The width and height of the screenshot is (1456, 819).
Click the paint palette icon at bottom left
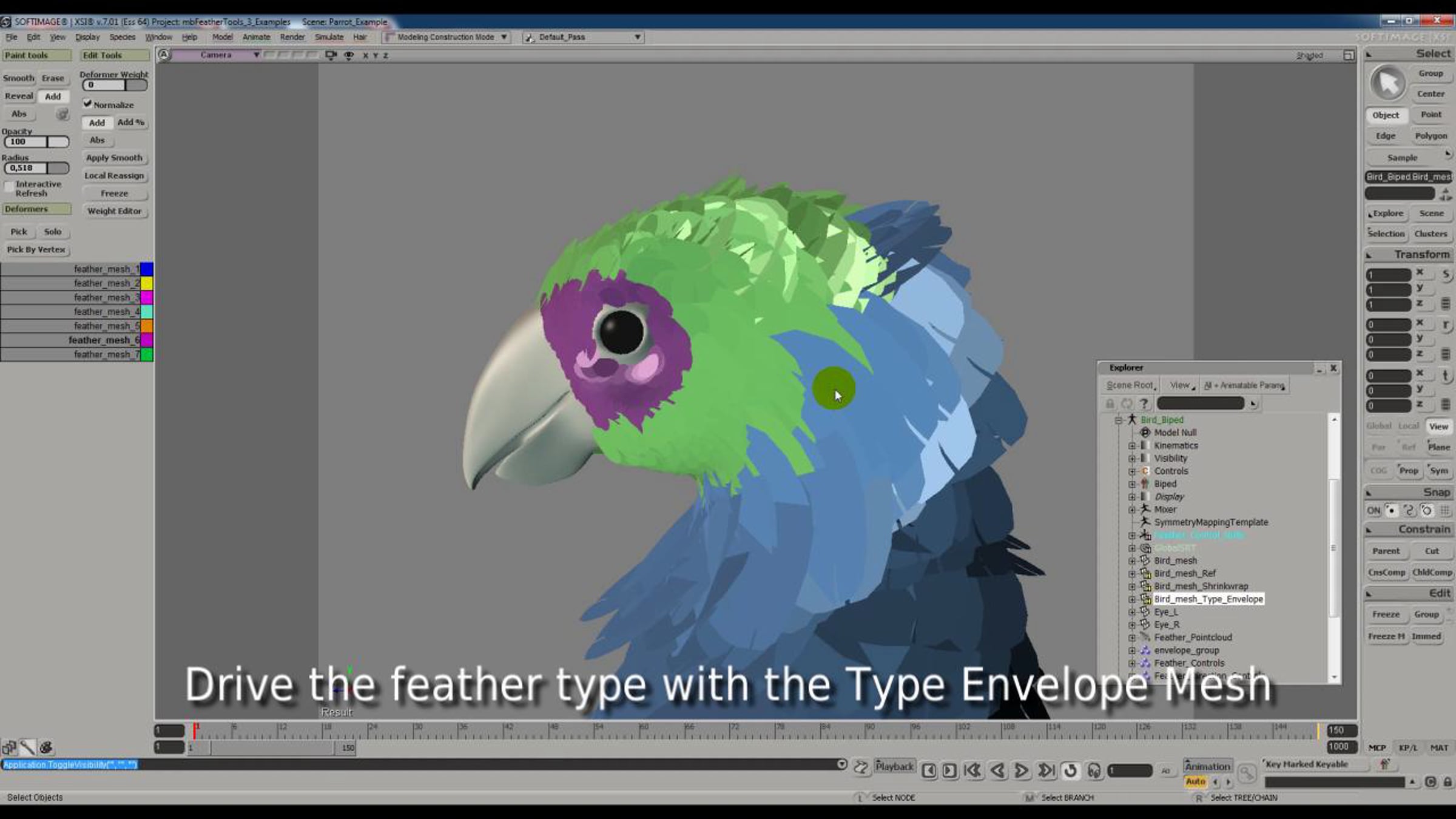tap(46, 747)
